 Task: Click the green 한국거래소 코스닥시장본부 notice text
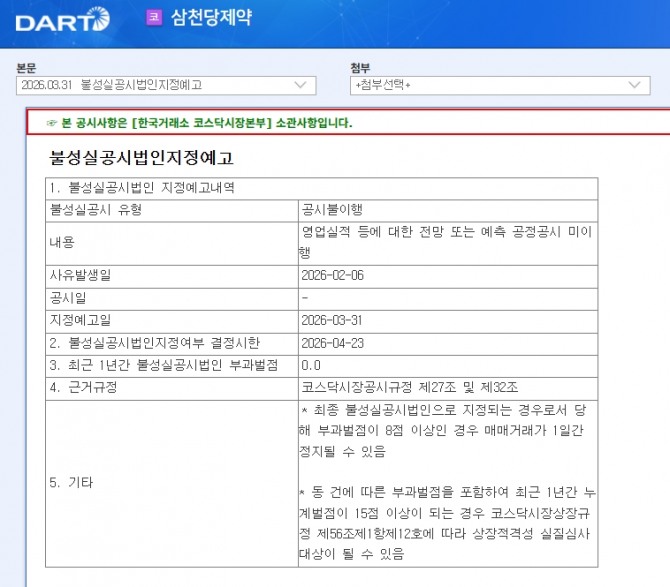[x=207, y=123]
